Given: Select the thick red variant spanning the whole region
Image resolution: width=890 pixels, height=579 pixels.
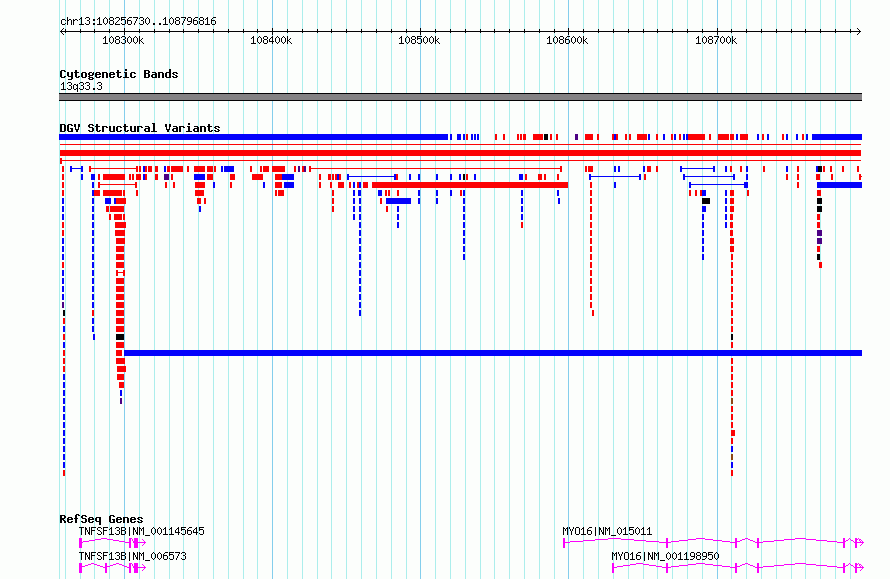Looking at the screenshot, I should (x=460, y=153).
